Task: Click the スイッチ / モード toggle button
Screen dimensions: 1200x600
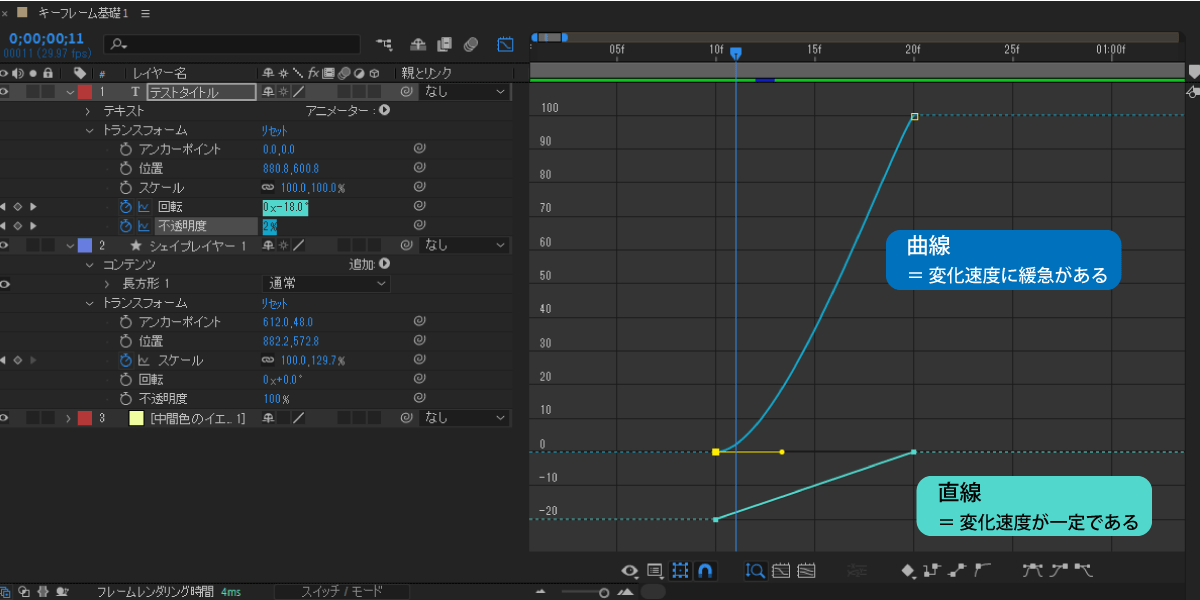Action: coord(342,592)
